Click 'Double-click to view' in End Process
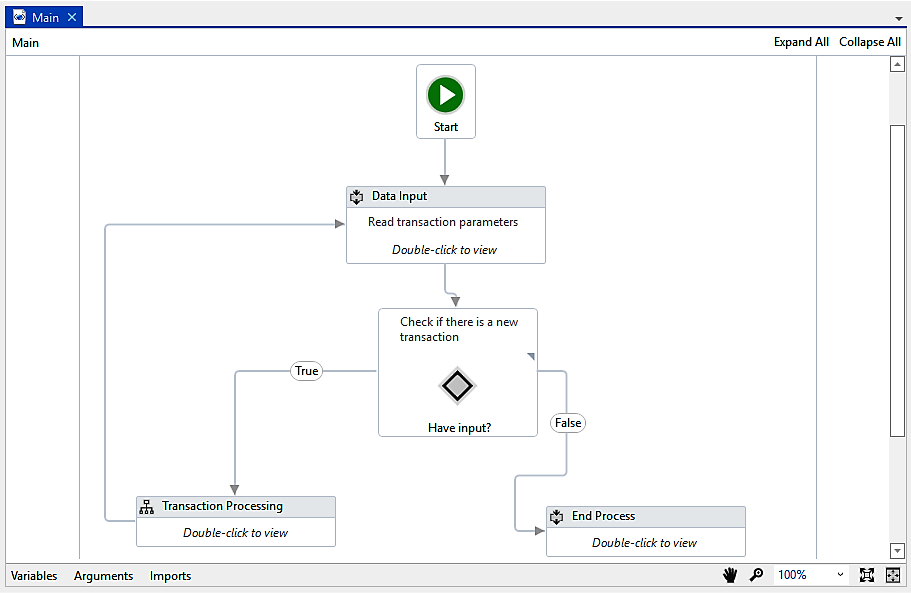911x593 pixels. coord(644,542)
